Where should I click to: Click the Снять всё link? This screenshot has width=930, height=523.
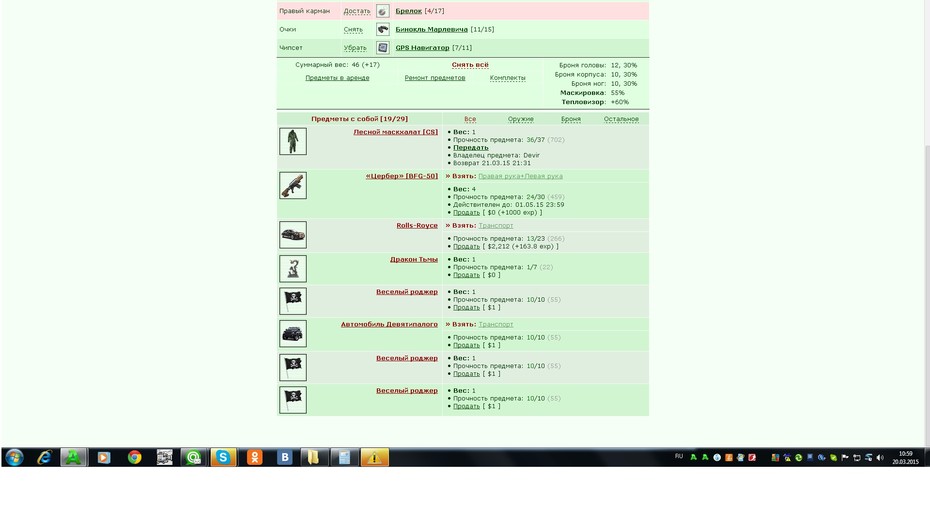(x=470, y=65)
